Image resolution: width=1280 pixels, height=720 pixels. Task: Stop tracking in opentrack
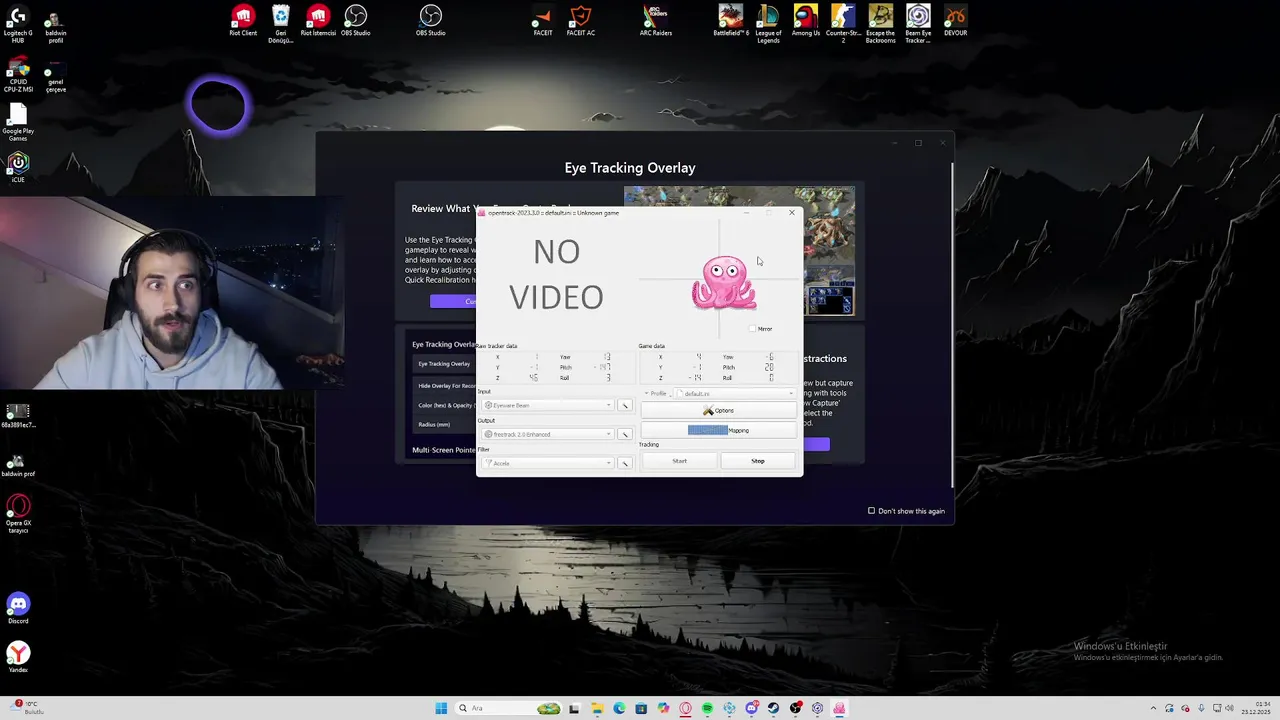[x=758, y=461]
